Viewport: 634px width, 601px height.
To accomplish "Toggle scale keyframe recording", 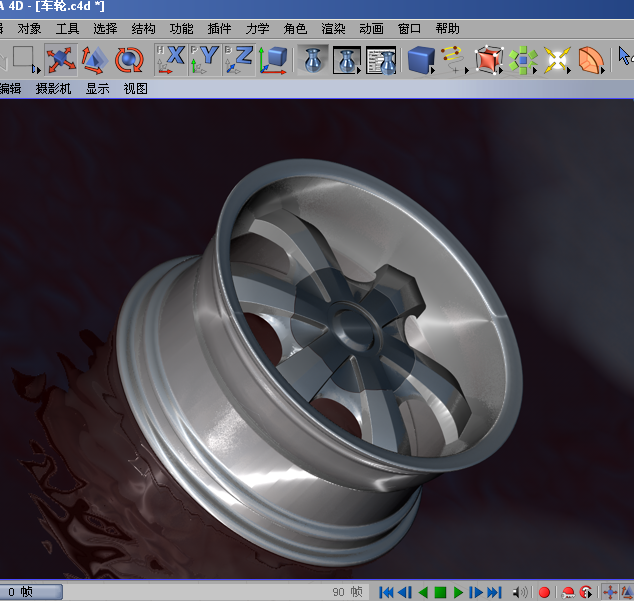I will (627, 593).
